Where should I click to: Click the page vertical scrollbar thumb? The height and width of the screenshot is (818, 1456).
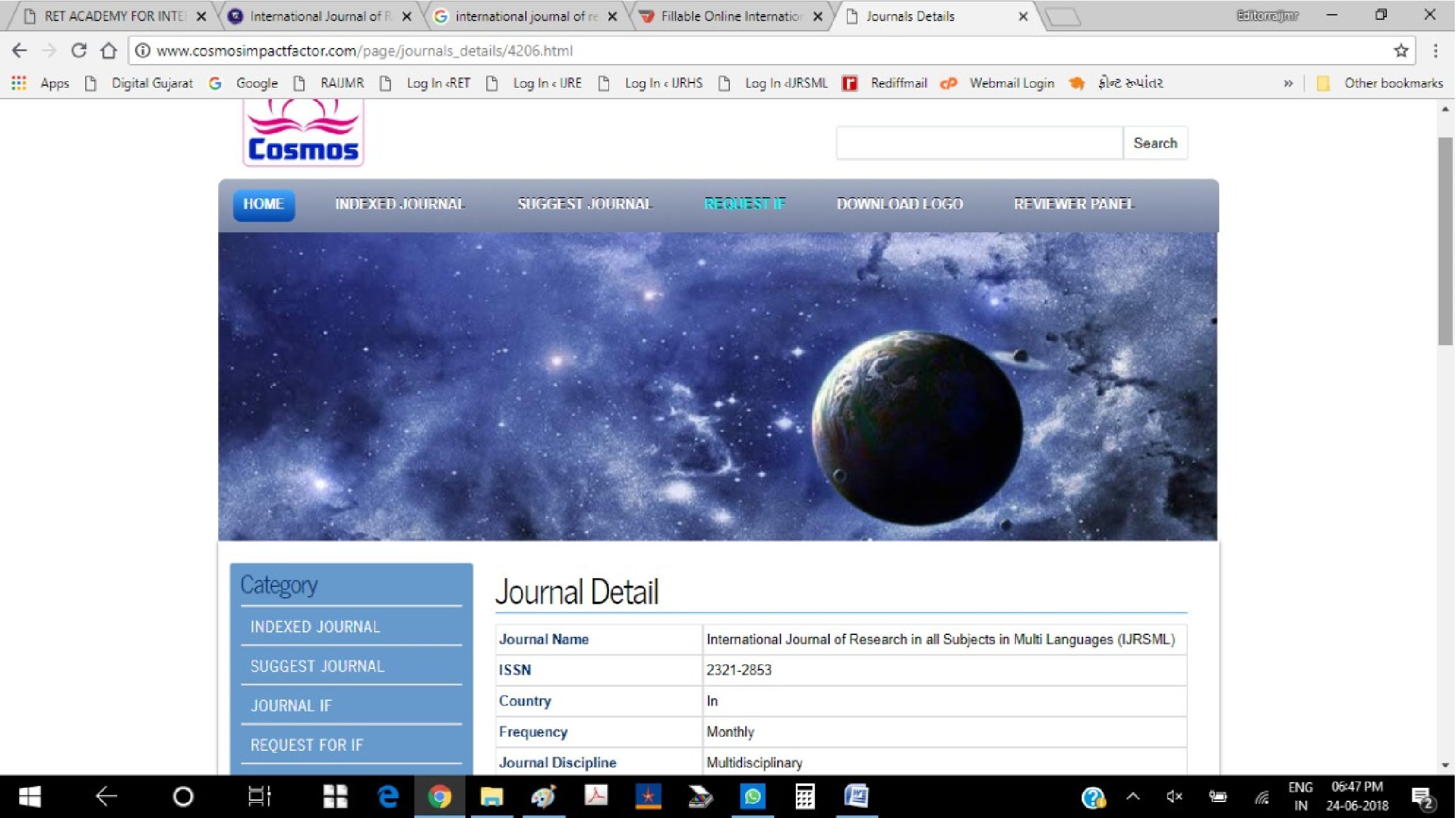point(1444,240)
